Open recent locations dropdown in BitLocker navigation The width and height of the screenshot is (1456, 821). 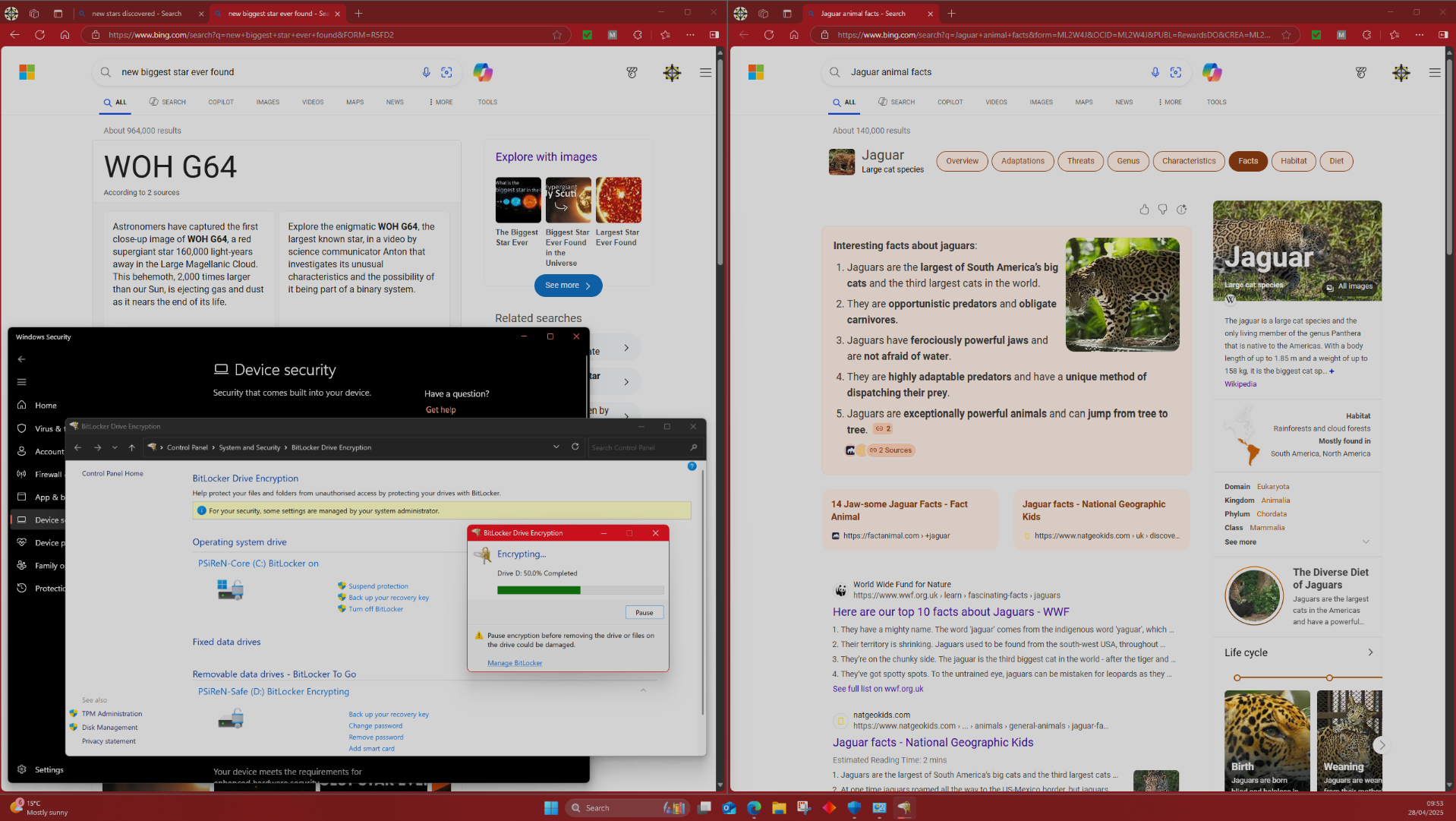[115, 447]
